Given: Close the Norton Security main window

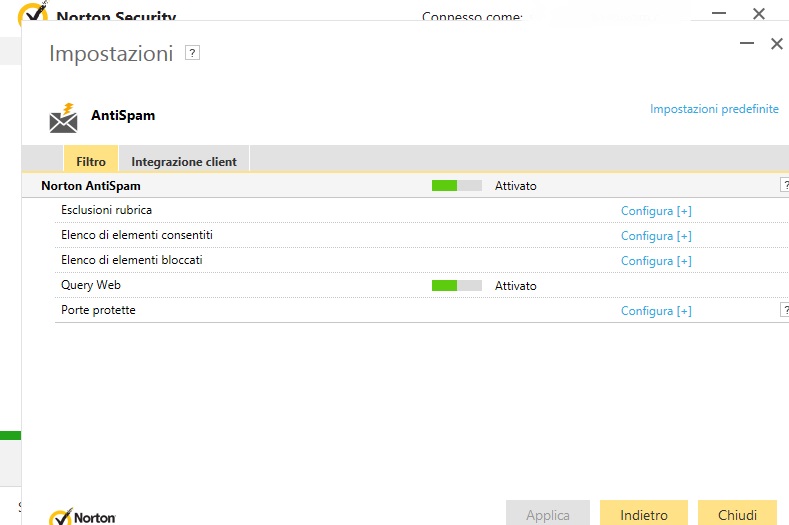Looking at the screenshot, I should tap(759, 14).
